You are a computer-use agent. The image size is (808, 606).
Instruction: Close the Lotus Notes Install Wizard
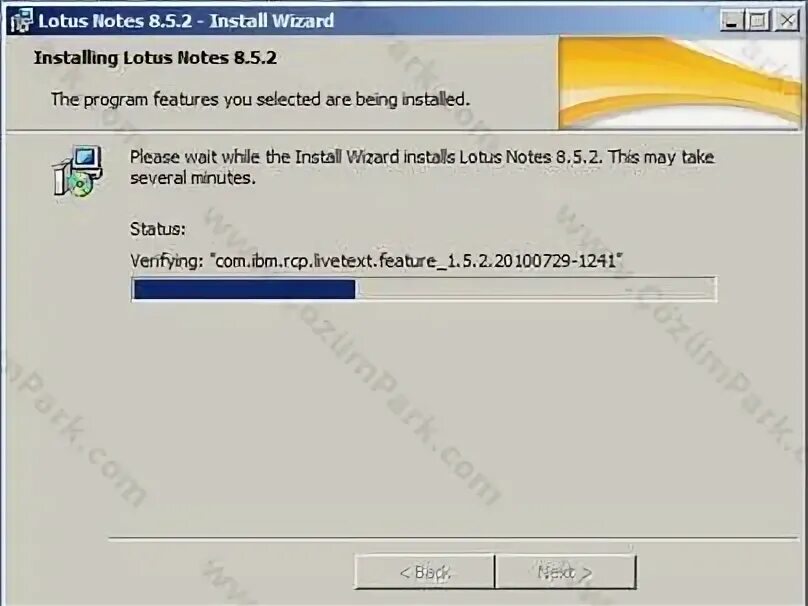pyautogui.click(x=786, y=21)
